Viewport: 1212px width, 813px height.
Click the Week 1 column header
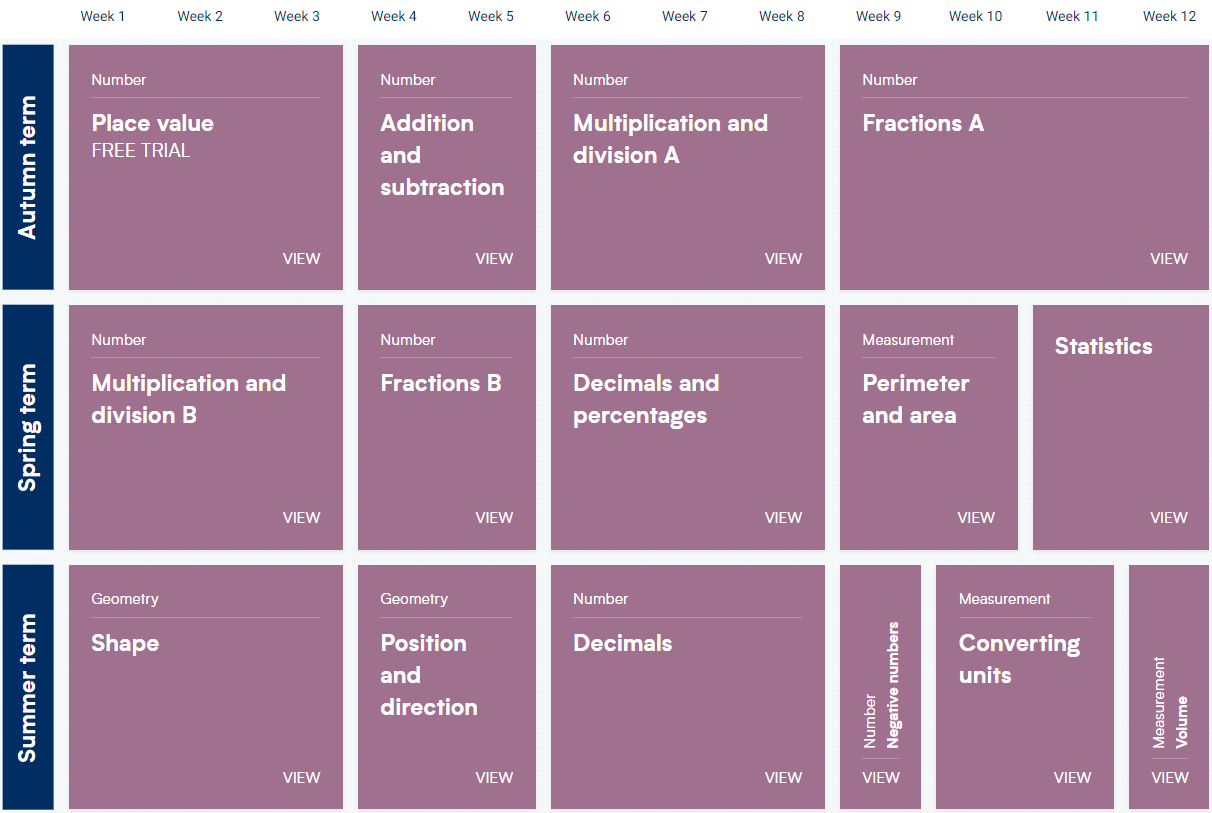103,16
